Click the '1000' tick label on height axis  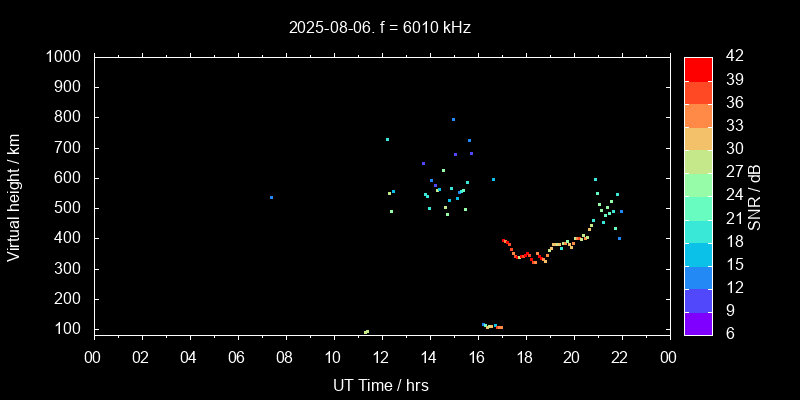pos(66,57)
